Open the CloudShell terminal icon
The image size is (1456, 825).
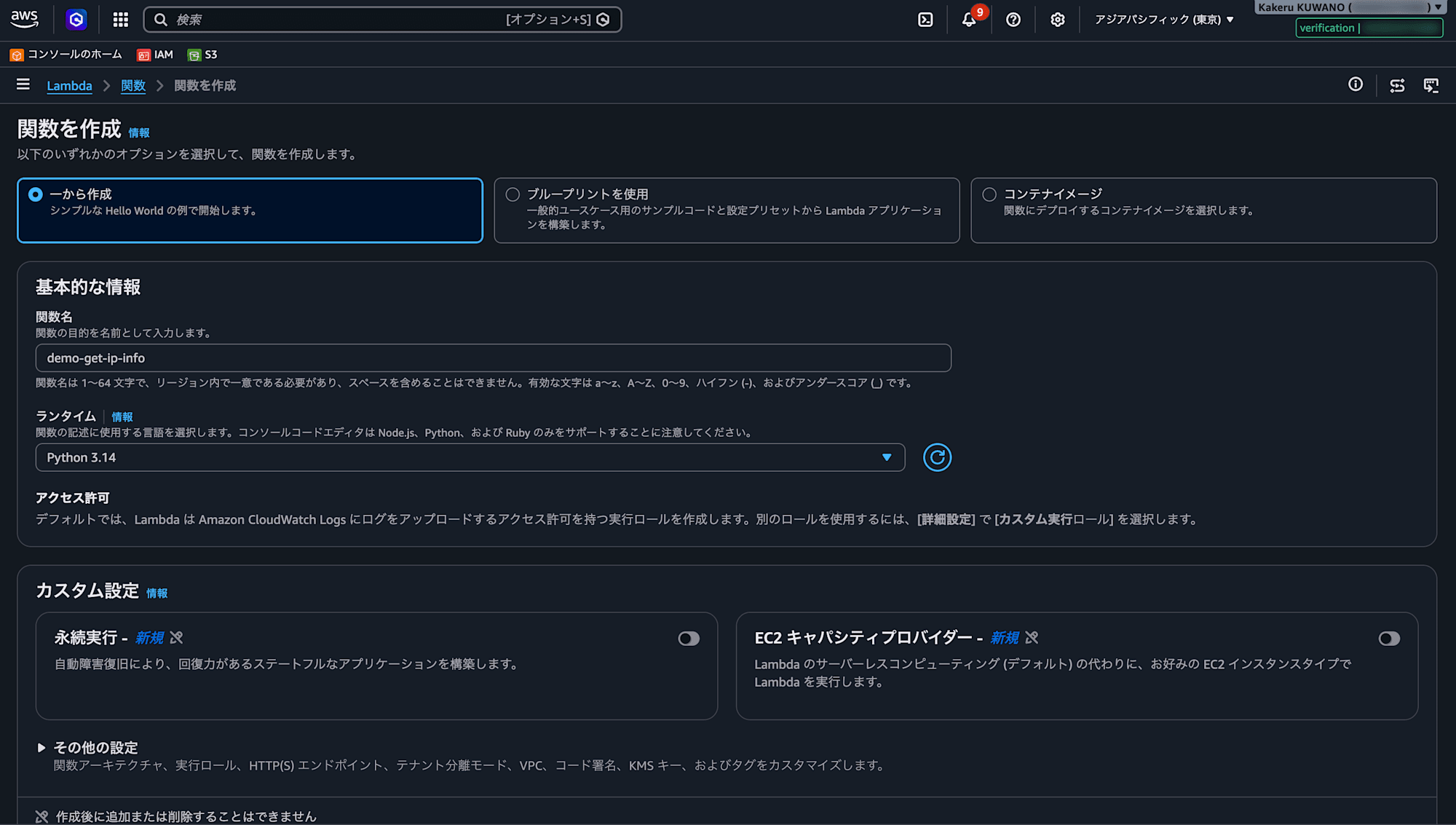click(x=925, y=20)
